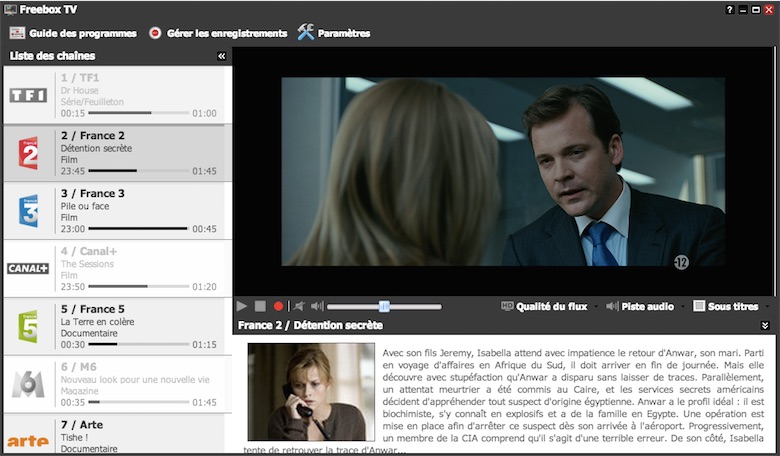
Task: Click the play button in player
Action: tap(242, 306)
